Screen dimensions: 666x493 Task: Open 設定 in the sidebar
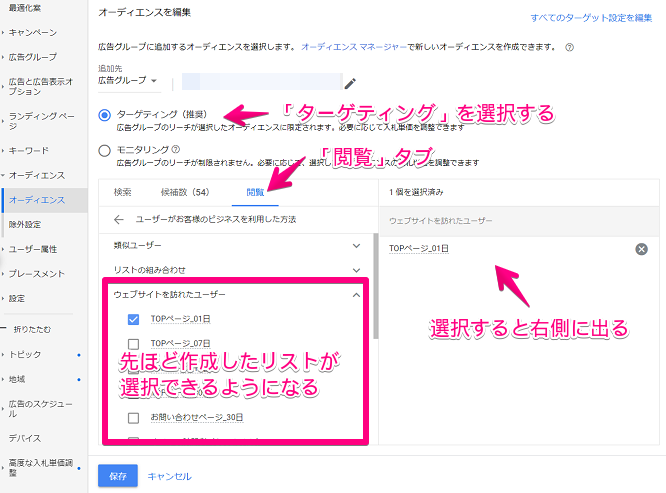(x=17, y=298)
